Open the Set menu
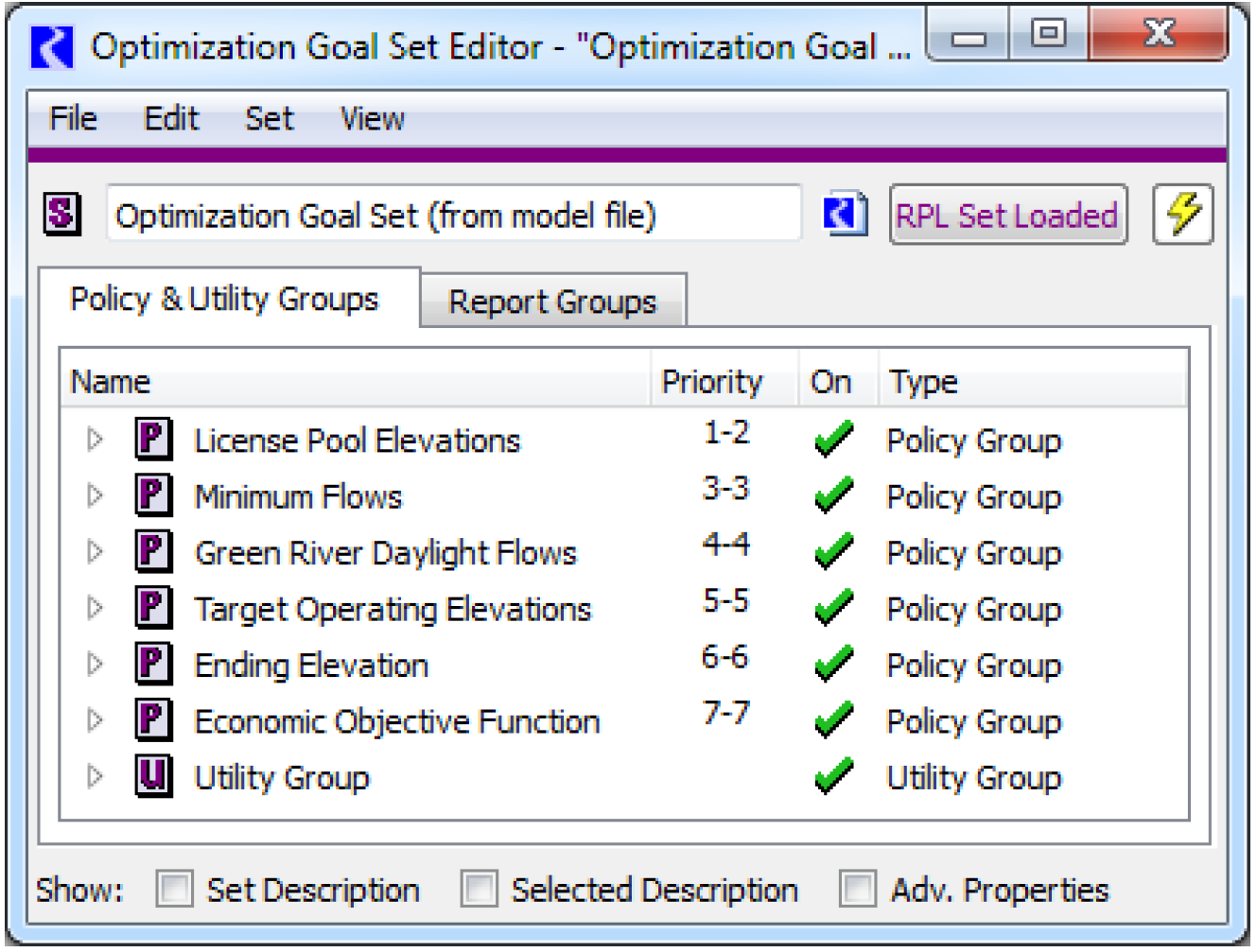Screen dimensions: 1257x952 [x=269, y=119]
